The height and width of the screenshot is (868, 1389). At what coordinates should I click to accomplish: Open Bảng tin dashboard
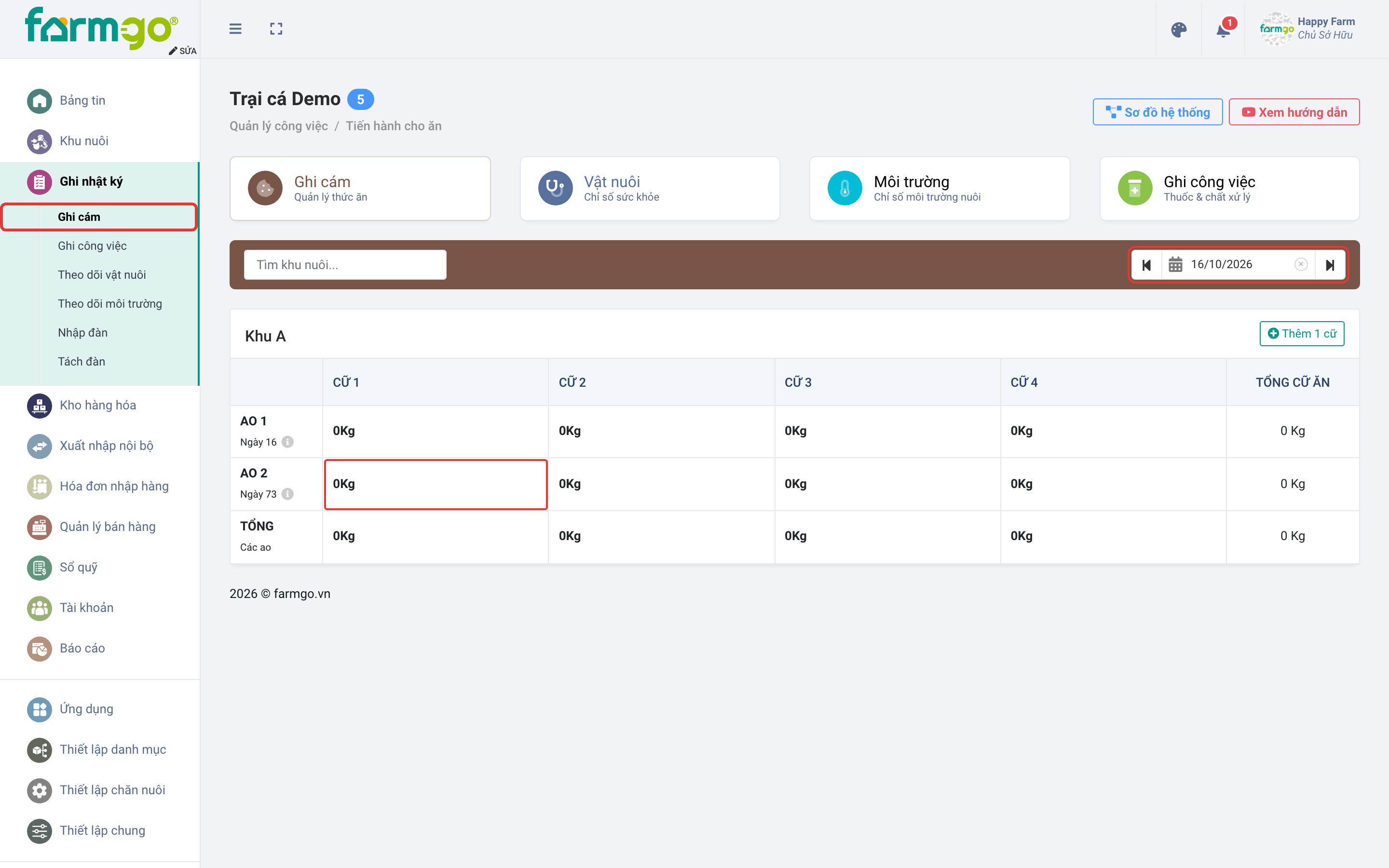[100, 100]
